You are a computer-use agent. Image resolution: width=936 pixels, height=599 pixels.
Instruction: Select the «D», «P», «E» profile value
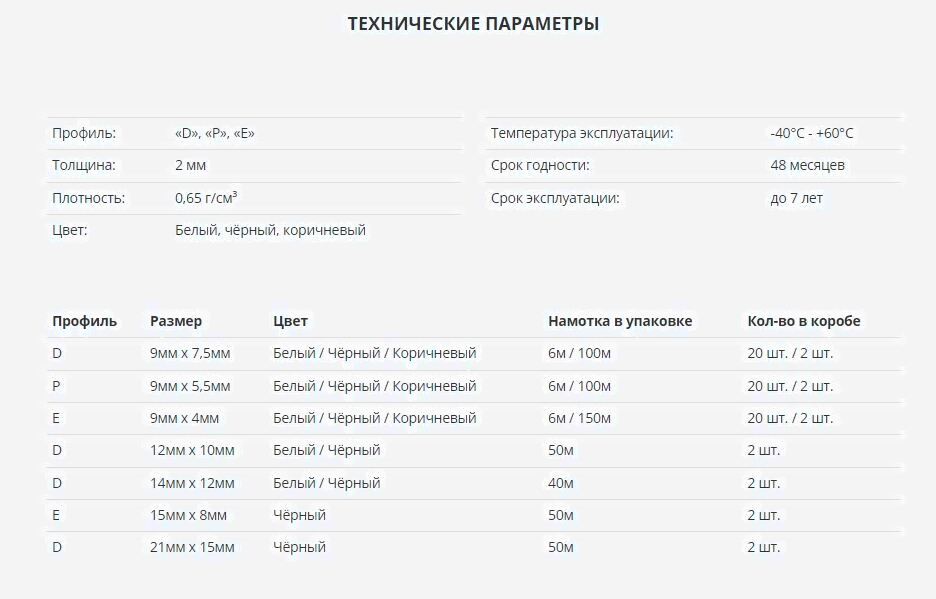point(214,133)
